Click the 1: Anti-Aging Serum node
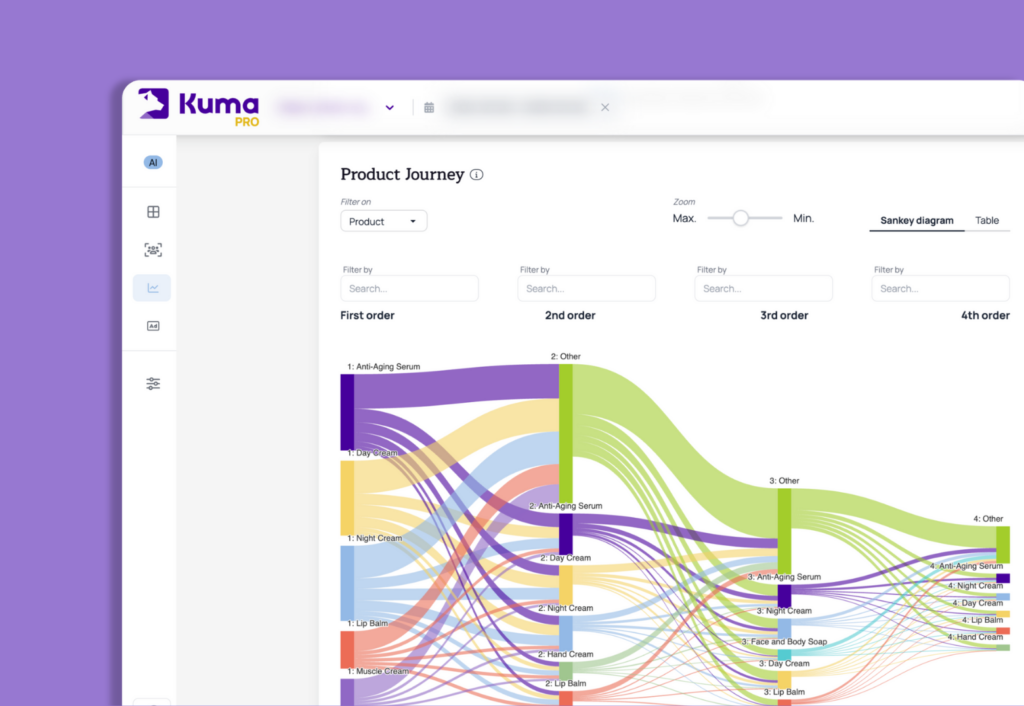 347,411
